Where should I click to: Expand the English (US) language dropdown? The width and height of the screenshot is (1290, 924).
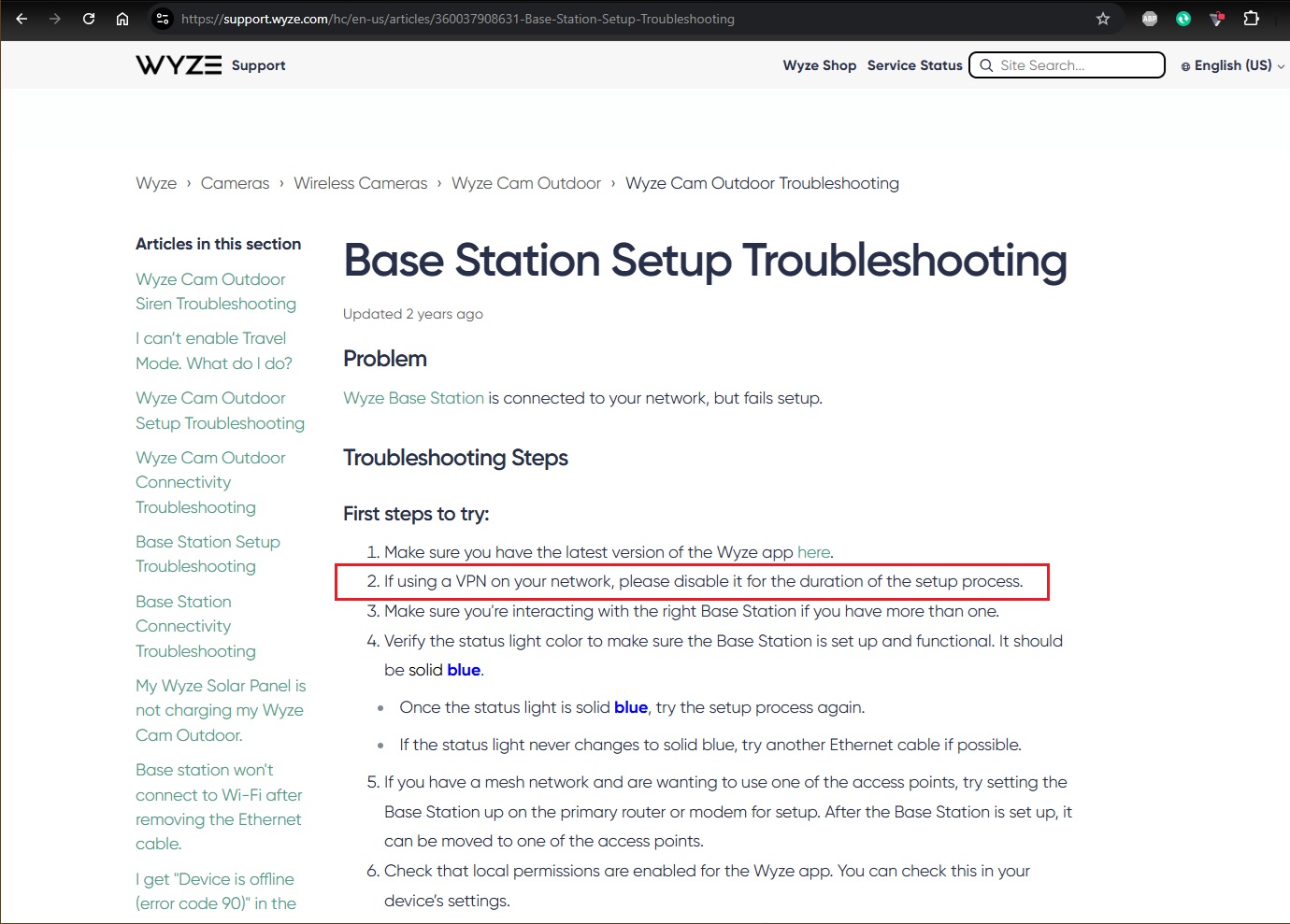point(1233,65)
